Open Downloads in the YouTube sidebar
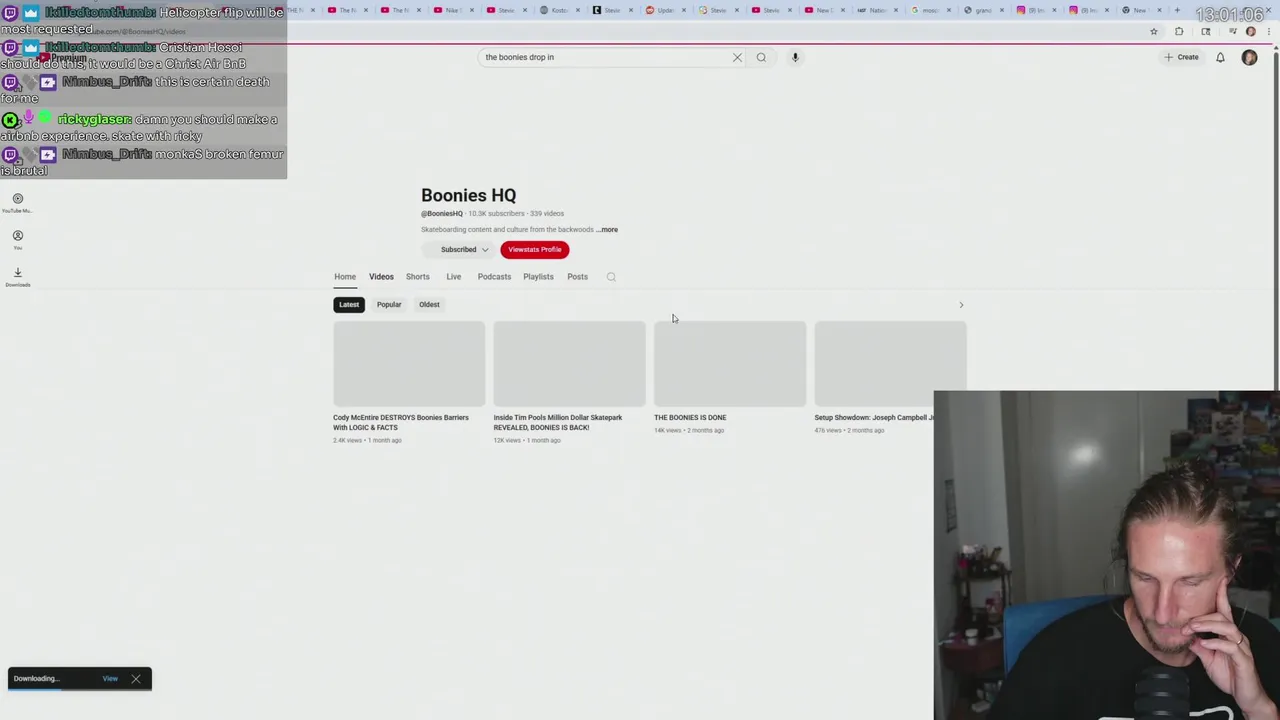The image size is (1280, 720). pos(17,277)
